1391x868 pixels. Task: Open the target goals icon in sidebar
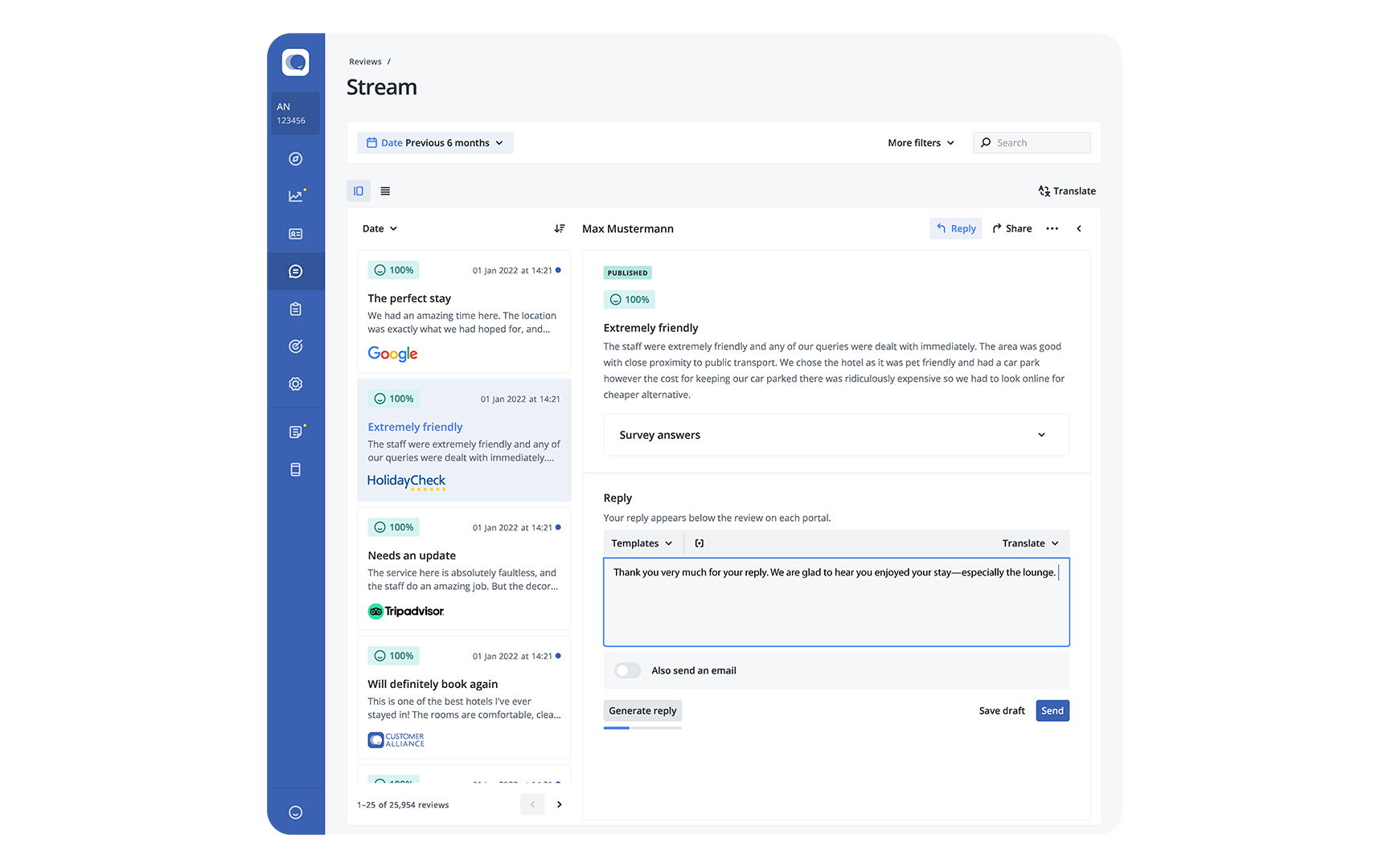coord(296,346)
